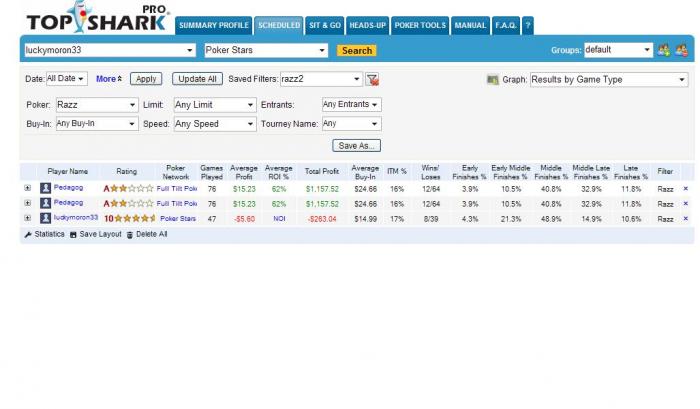The width and height of the screenshot is (700, 409).
Task: Collapse filters using the More link
Action: (108, 79)
